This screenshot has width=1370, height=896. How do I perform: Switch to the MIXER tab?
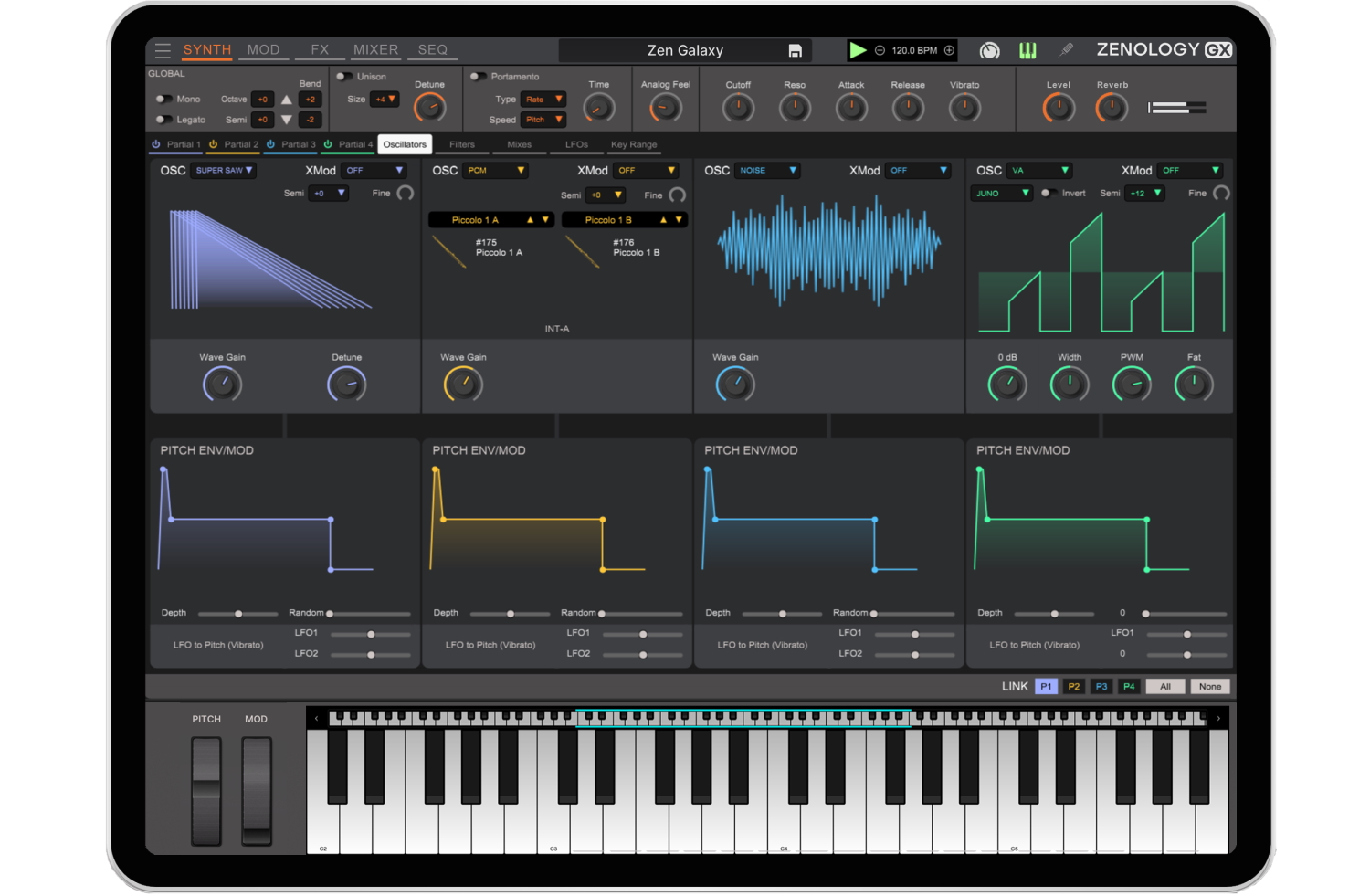pyautogui.click(x=375, y=50)
